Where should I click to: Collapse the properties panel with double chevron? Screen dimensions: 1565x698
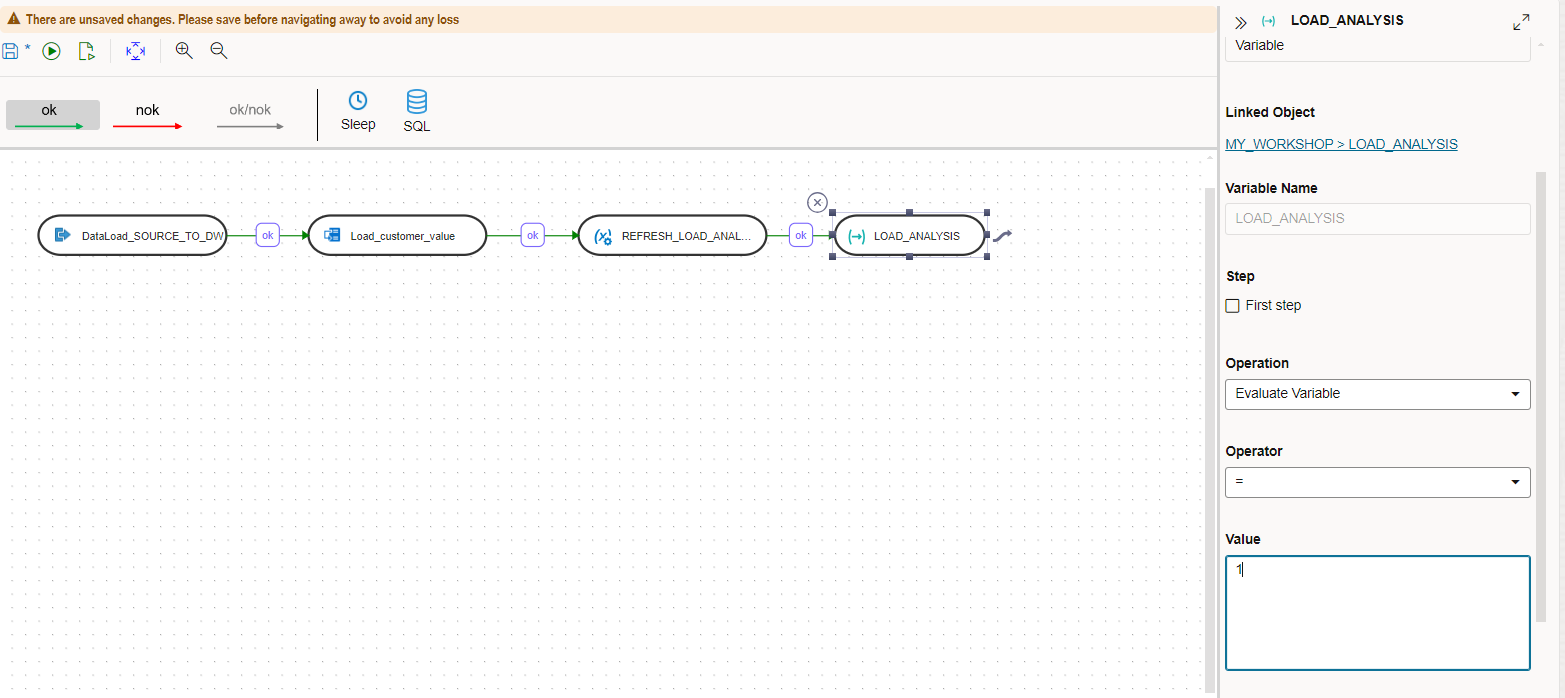pos(1241,22)
